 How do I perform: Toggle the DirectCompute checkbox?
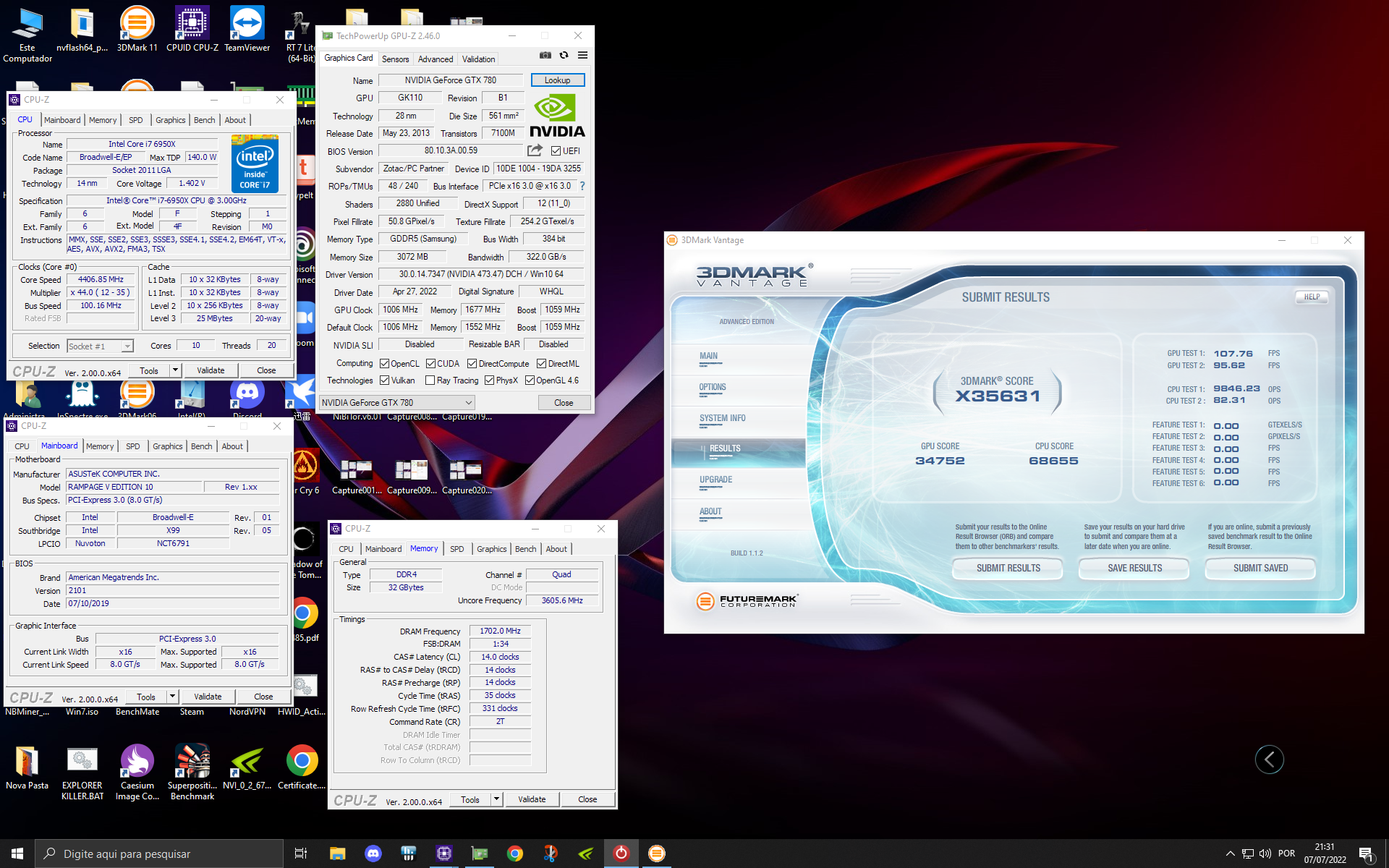point(472,364)
